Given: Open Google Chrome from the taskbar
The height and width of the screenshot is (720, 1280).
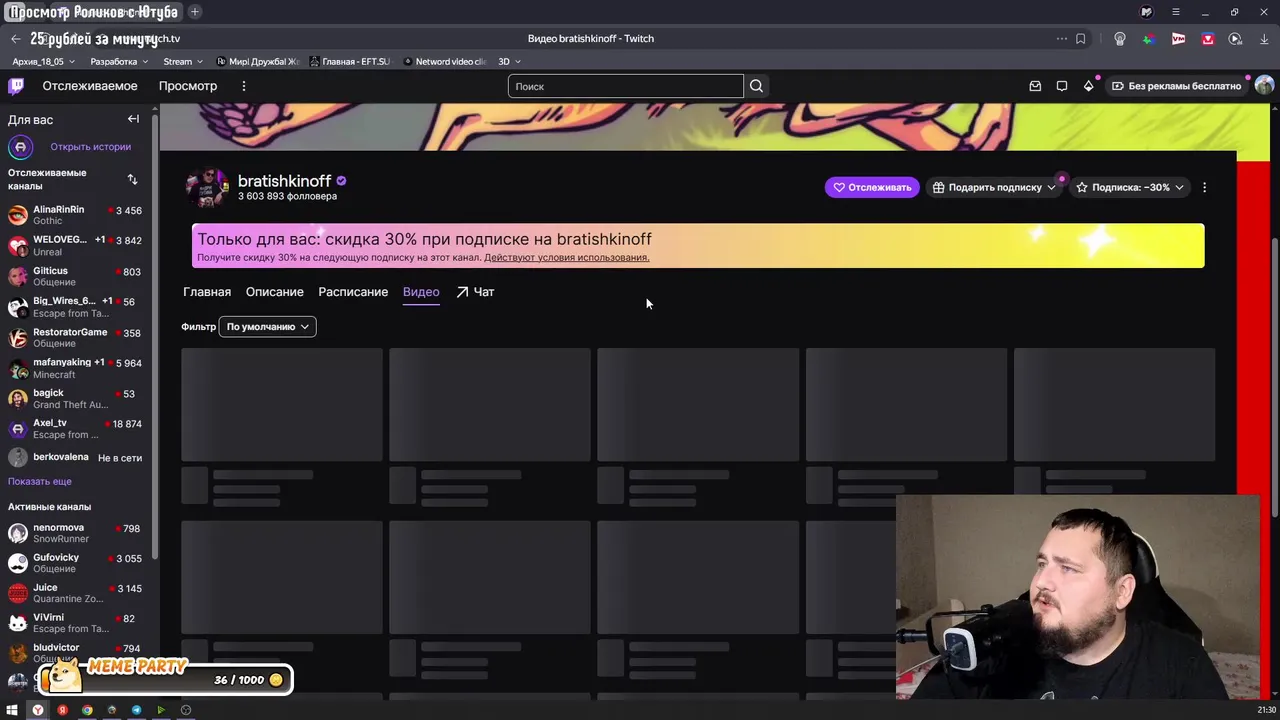Looking at the screenshot, I should [x=87, y=710].
